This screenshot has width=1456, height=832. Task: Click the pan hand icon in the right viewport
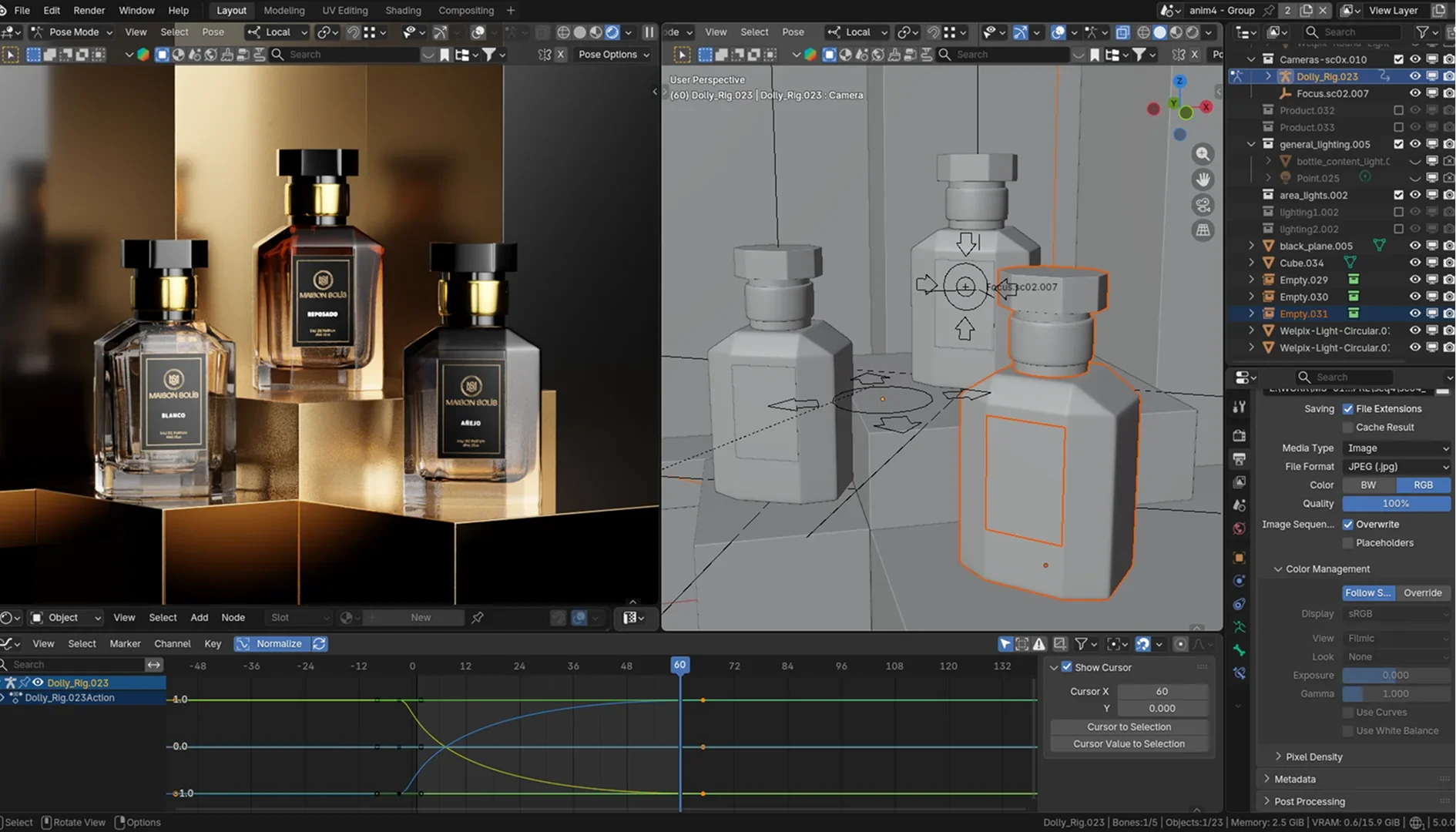tap(1203, 179)
